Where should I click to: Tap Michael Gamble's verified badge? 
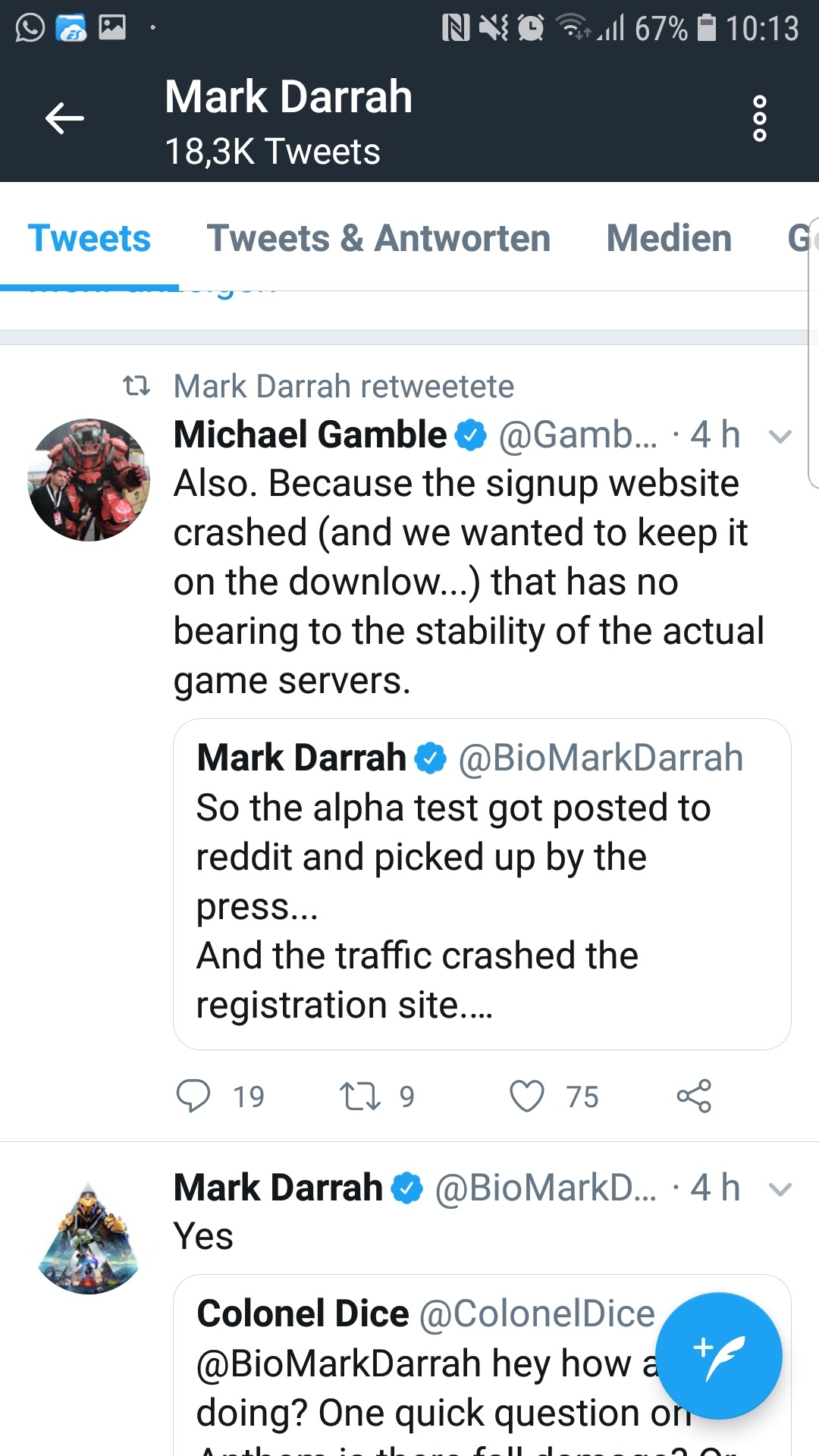pos(470,435)
